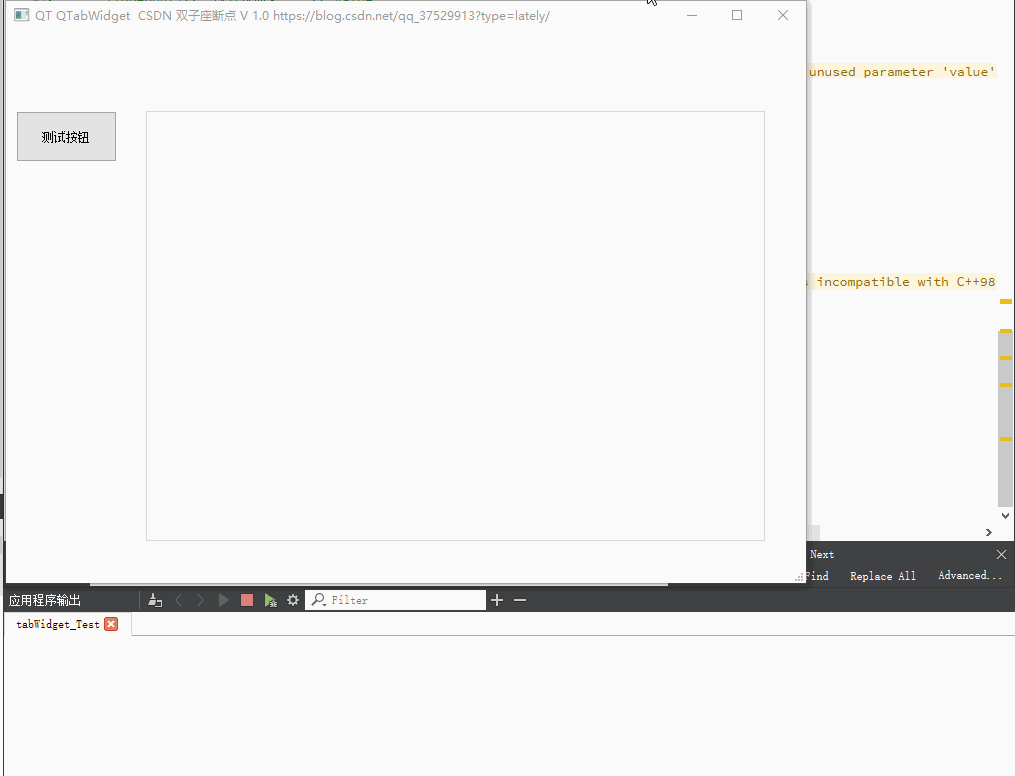Maximize the QT QTabWidget window
Screen dimensions: 1015x776
coord(737,15)
